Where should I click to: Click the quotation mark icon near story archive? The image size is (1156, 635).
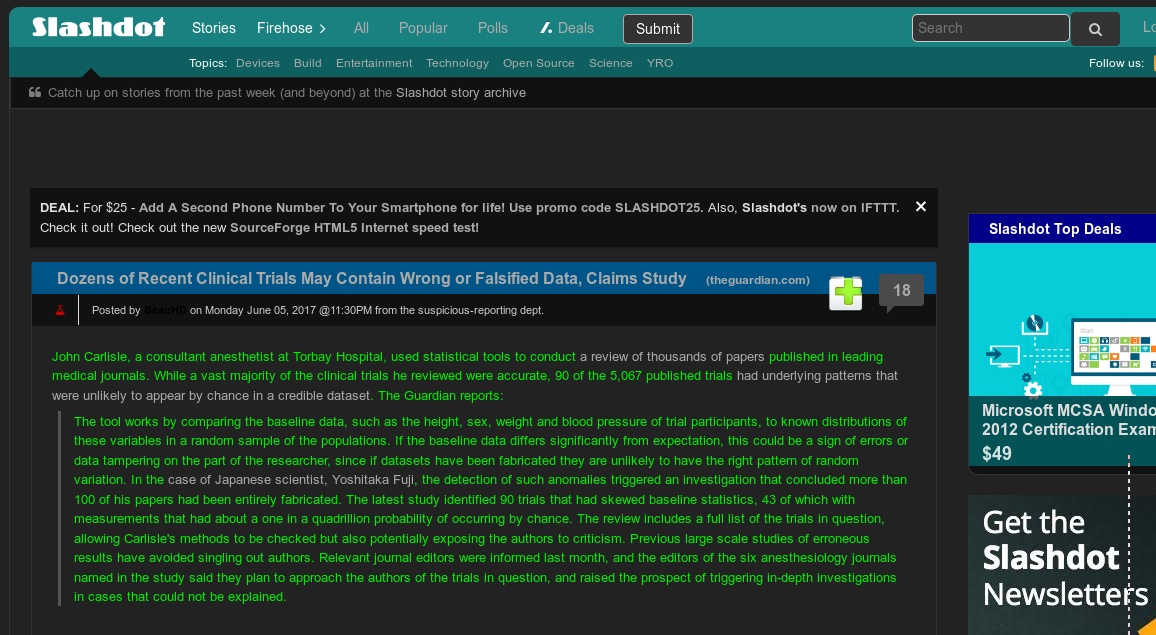[x=35, y=92]
